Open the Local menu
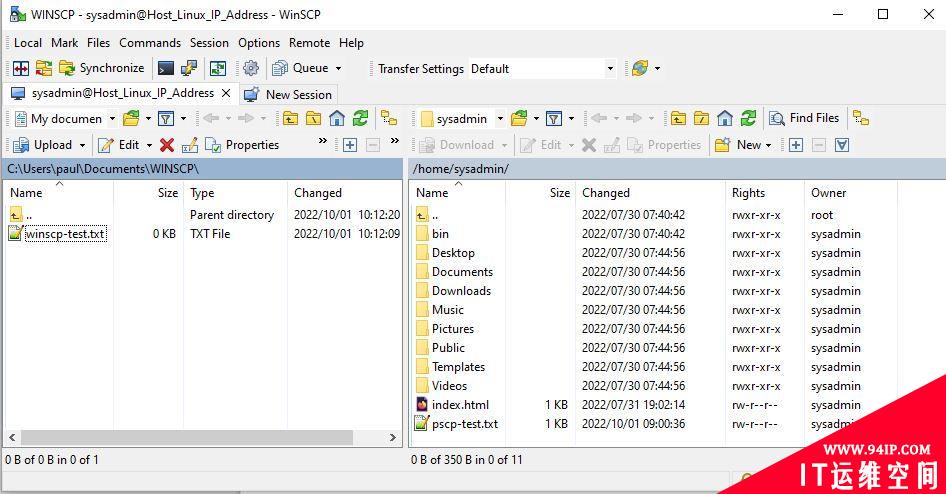Viewport: 946px width, 494px height. point(28,43)
